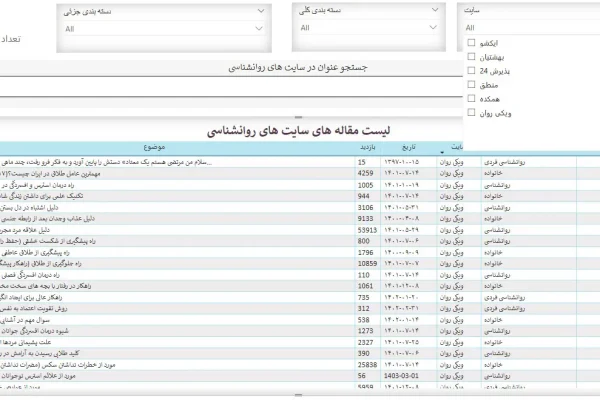
Task: Select the visits cell showing 10859
Action: pyautogui.click(x=367, y=264)
